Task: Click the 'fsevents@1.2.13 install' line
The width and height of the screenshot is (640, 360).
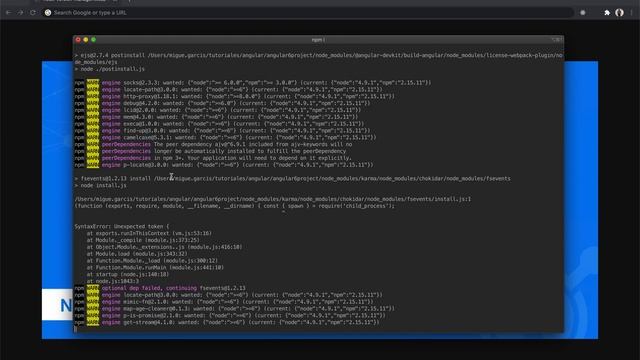Action: coord(292,178)
